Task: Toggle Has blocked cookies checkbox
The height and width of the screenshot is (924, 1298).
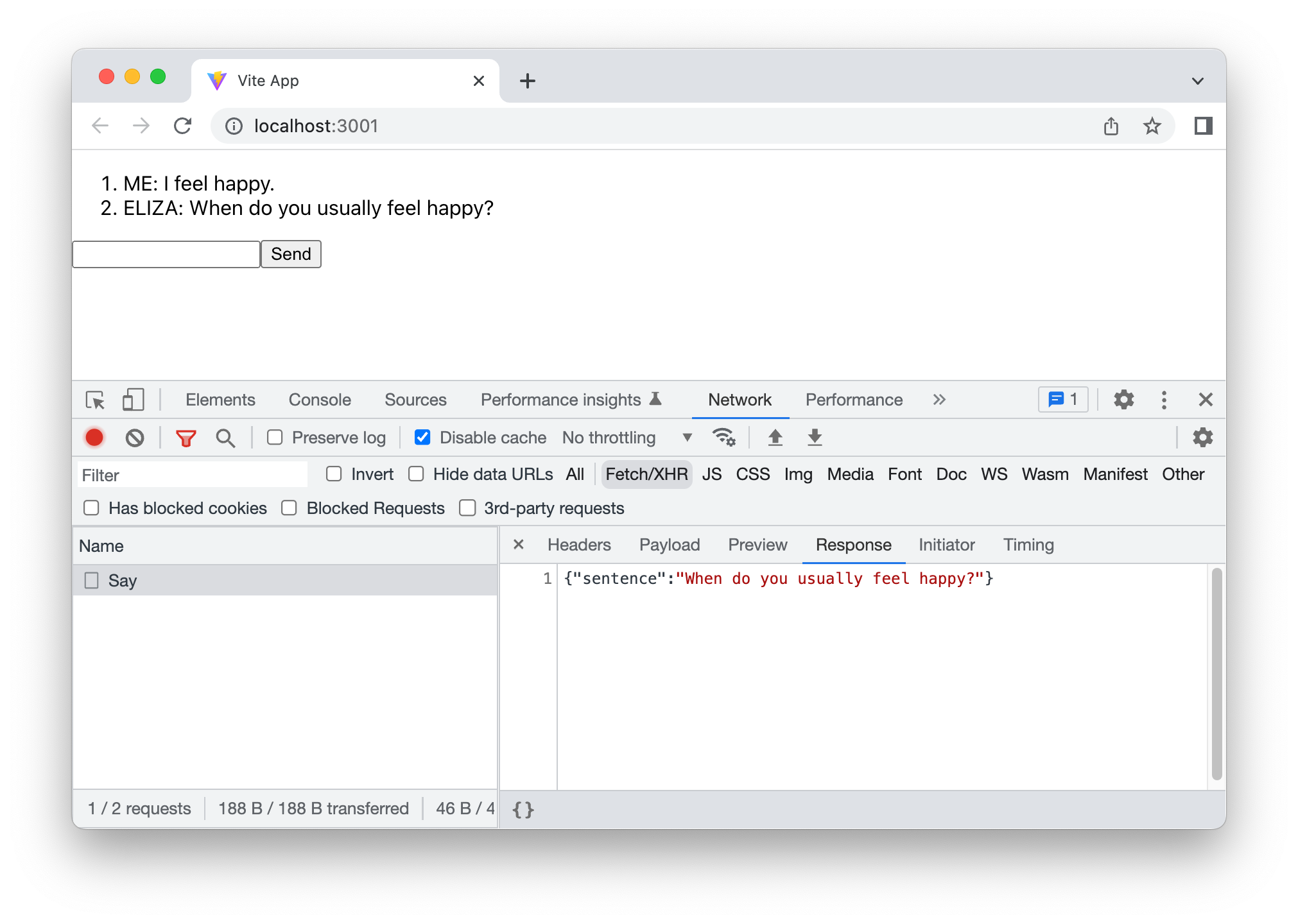Action: click(x=92, y=508)
